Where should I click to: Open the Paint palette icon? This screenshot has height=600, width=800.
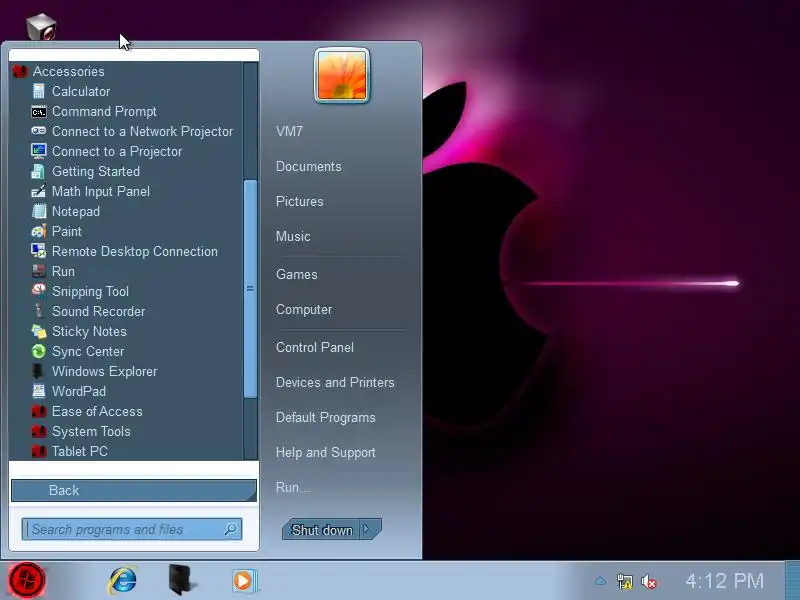pyautogui.click(x=39, y=232)
